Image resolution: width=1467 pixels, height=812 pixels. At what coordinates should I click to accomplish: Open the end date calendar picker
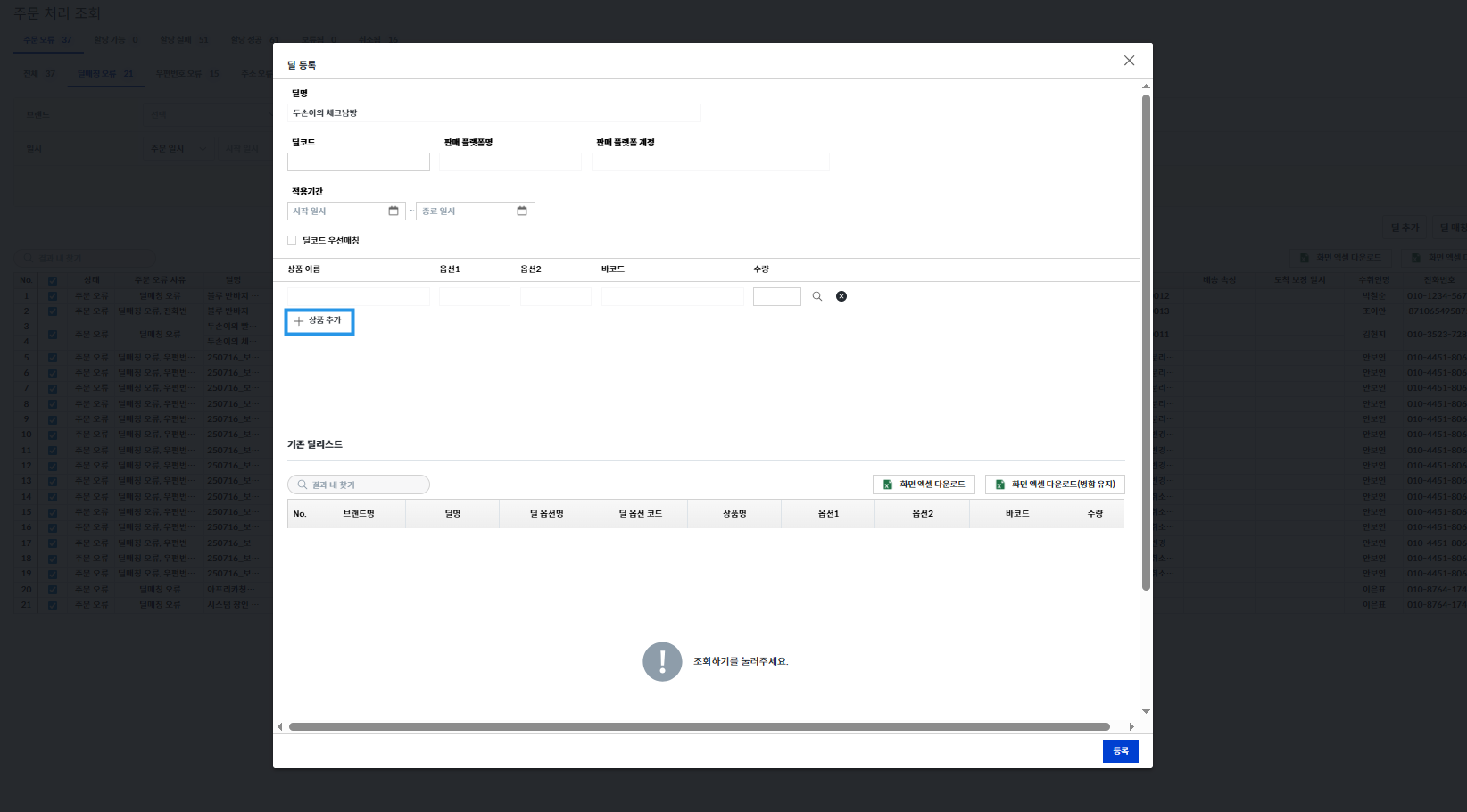point(522,211)
